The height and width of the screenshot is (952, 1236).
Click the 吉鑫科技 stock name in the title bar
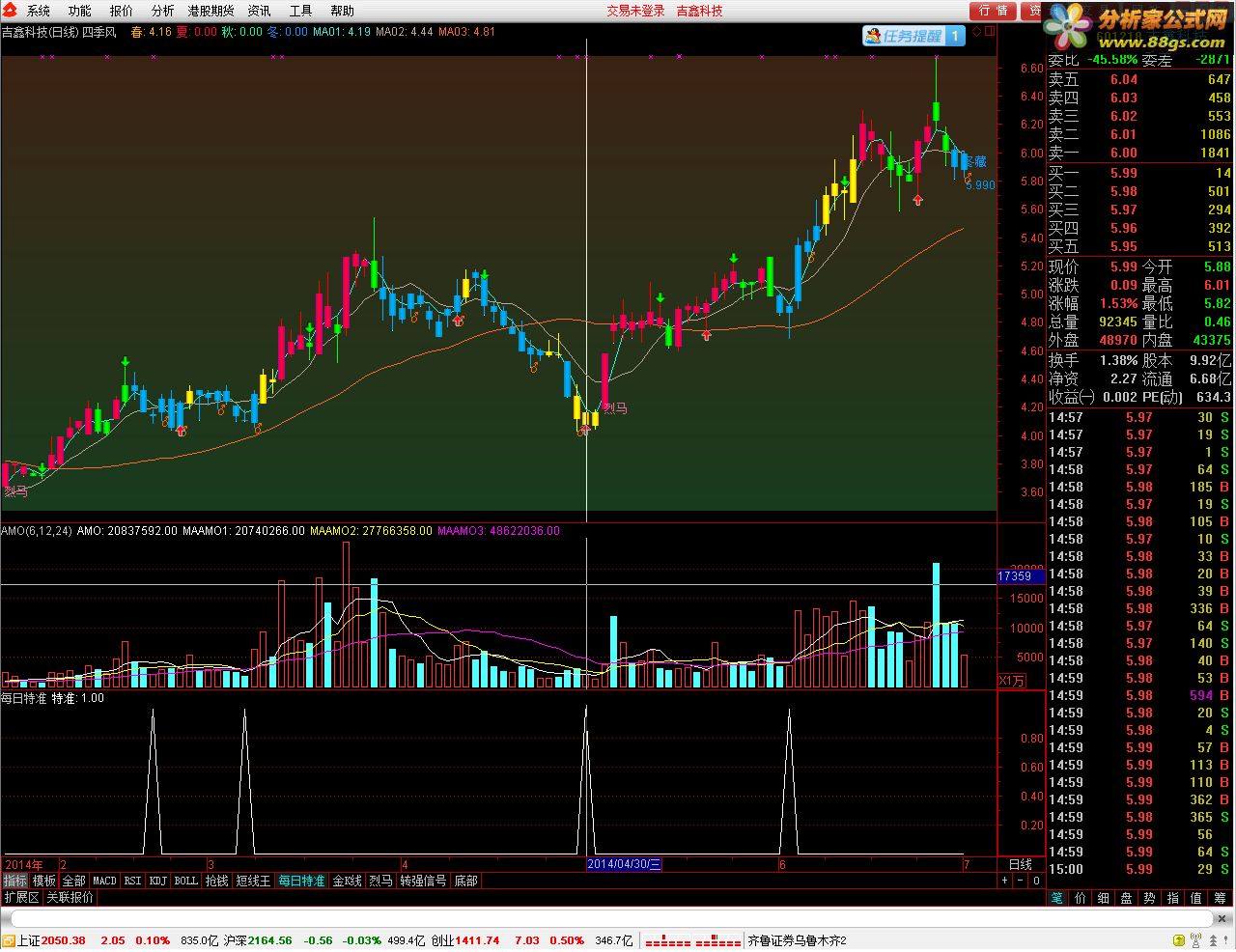click(699, 11)
